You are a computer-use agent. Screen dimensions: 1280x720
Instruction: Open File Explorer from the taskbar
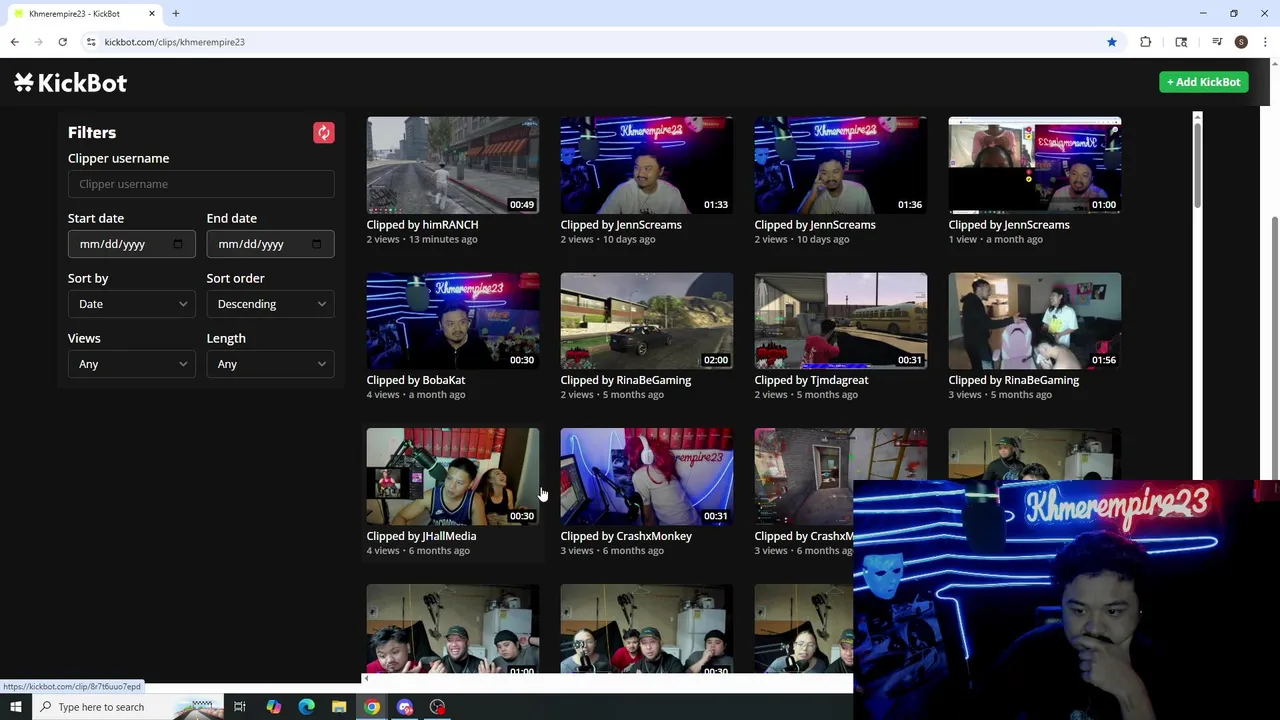coord(339,707)
